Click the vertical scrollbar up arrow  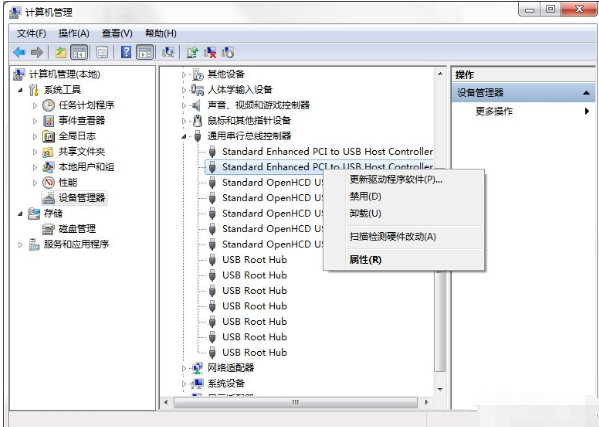point(440,73)
